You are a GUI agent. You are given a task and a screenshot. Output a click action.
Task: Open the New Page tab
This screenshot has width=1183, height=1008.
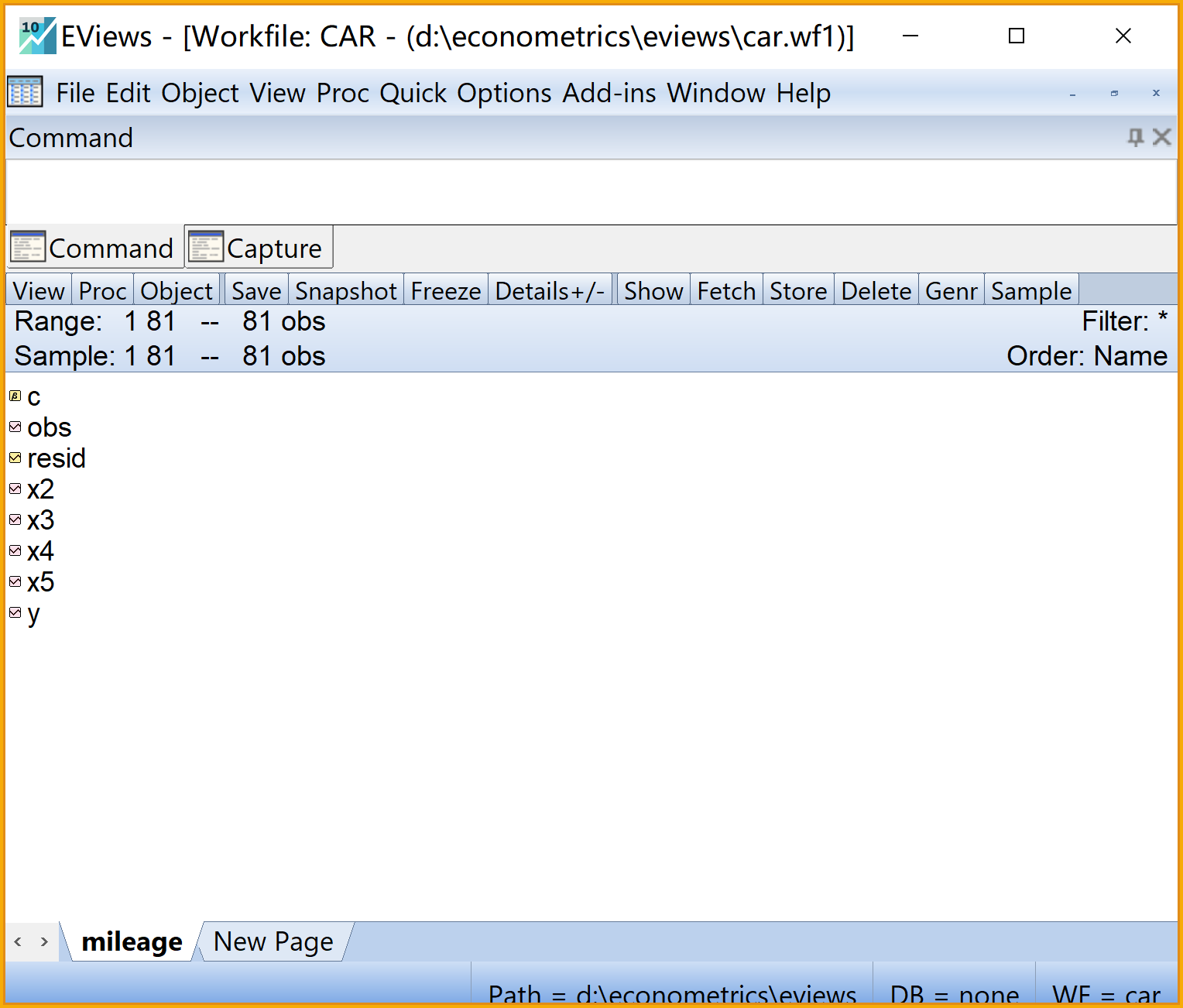(273, 941)
